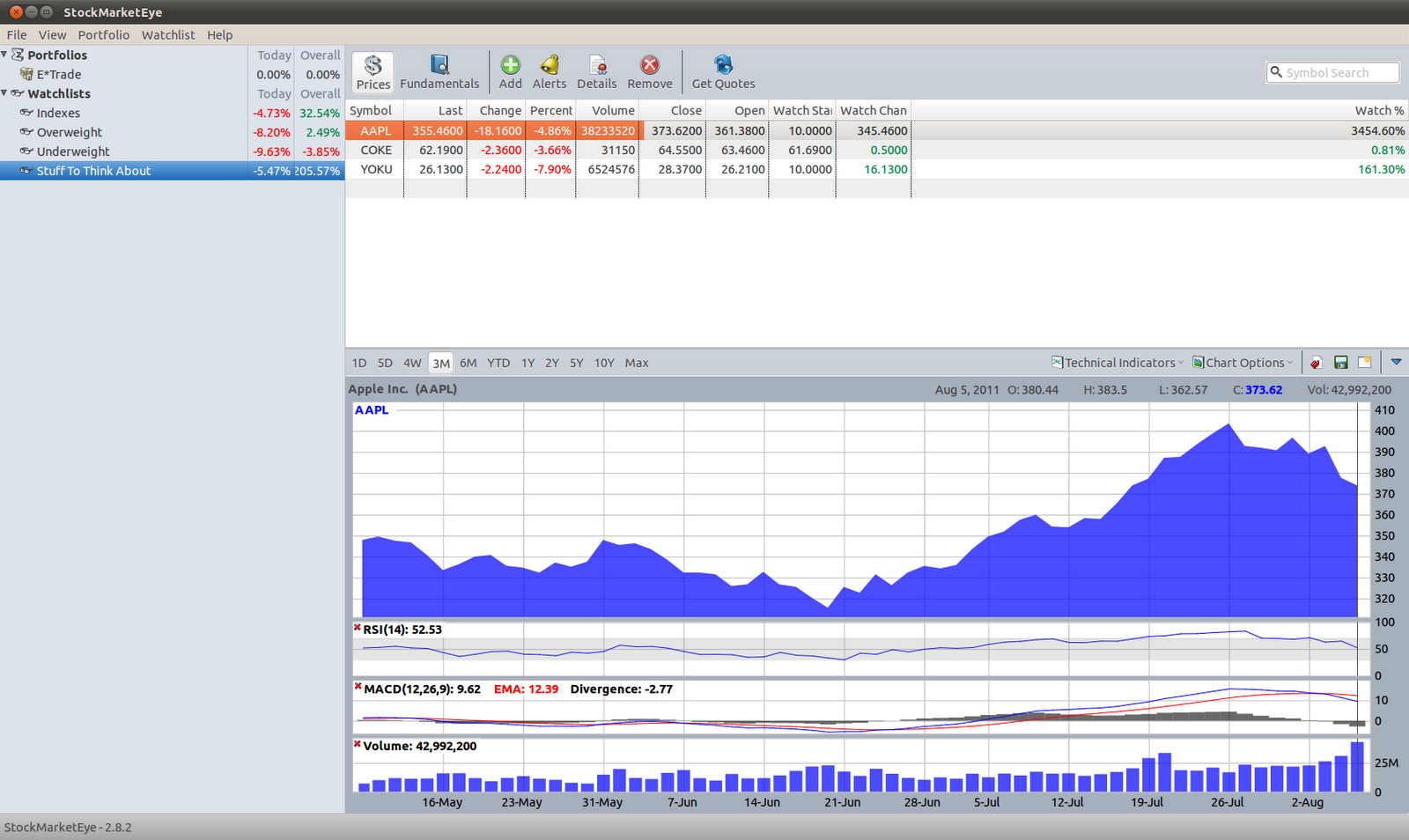Collapse the Portfolios tree node

click(4, 55)
